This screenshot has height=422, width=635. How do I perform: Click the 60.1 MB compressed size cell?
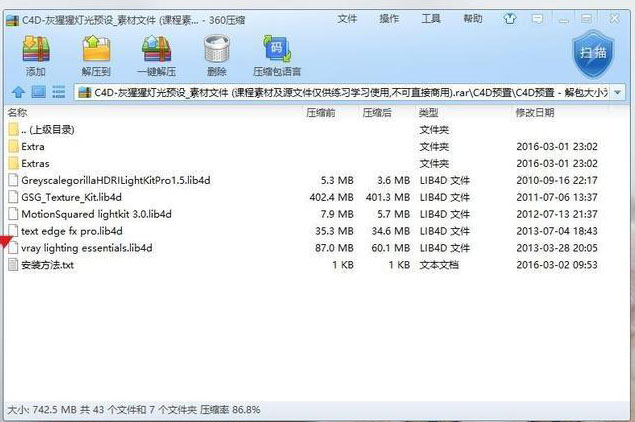pos(391,248)
